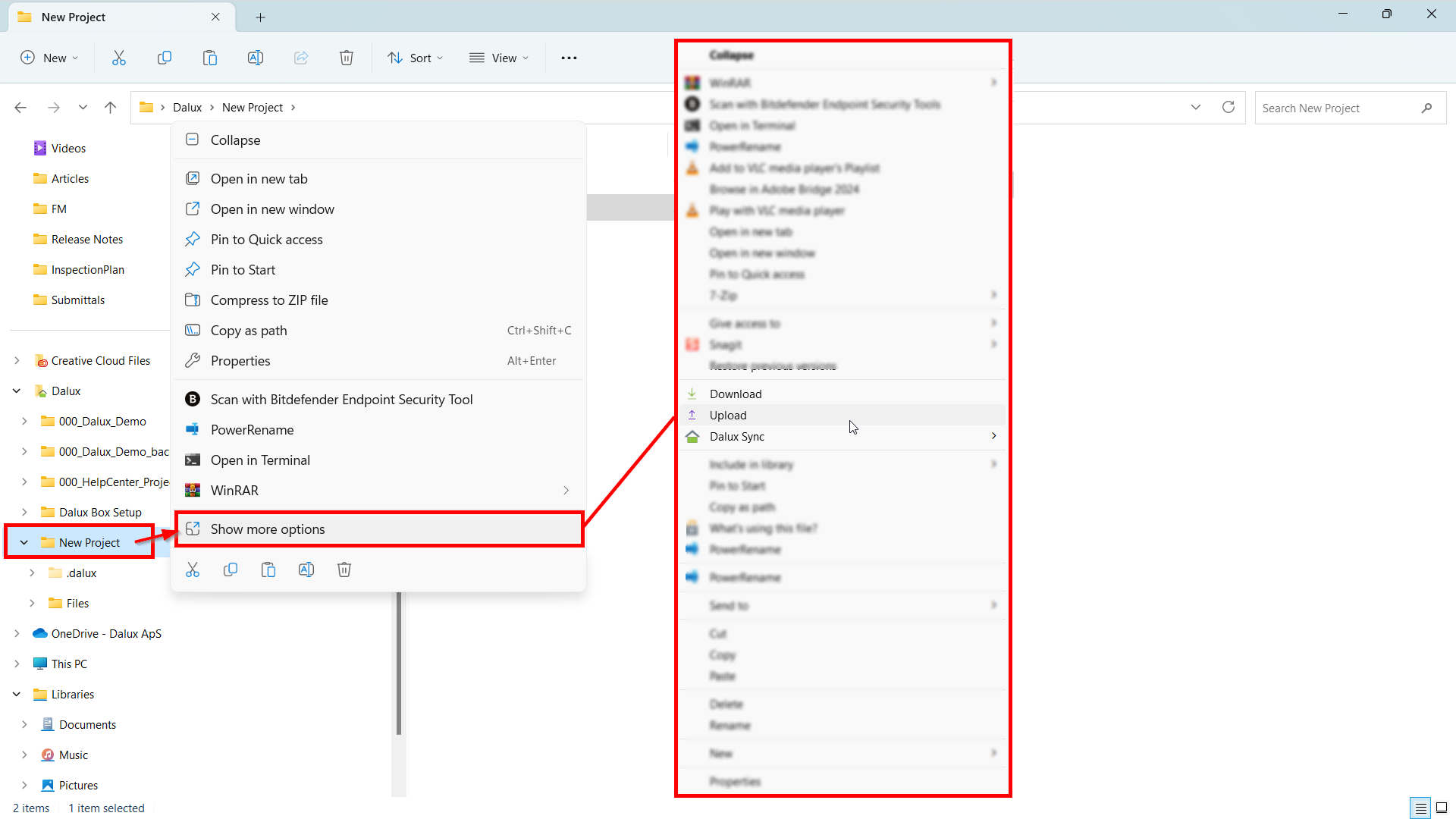The height and width of the screenshot is (819, 1456).
Task: Click the Up one level arrow
Action: click(111, 108)
